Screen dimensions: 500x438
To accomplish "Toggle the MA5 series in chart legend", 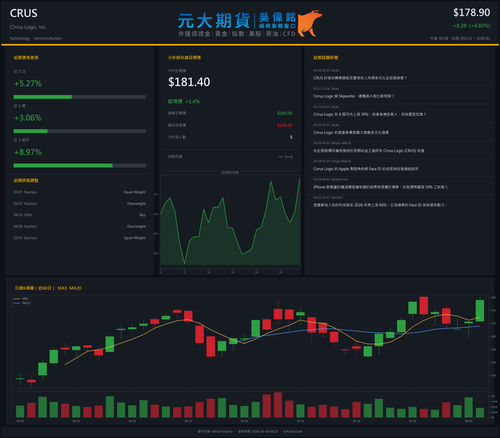I will (21, 299).
